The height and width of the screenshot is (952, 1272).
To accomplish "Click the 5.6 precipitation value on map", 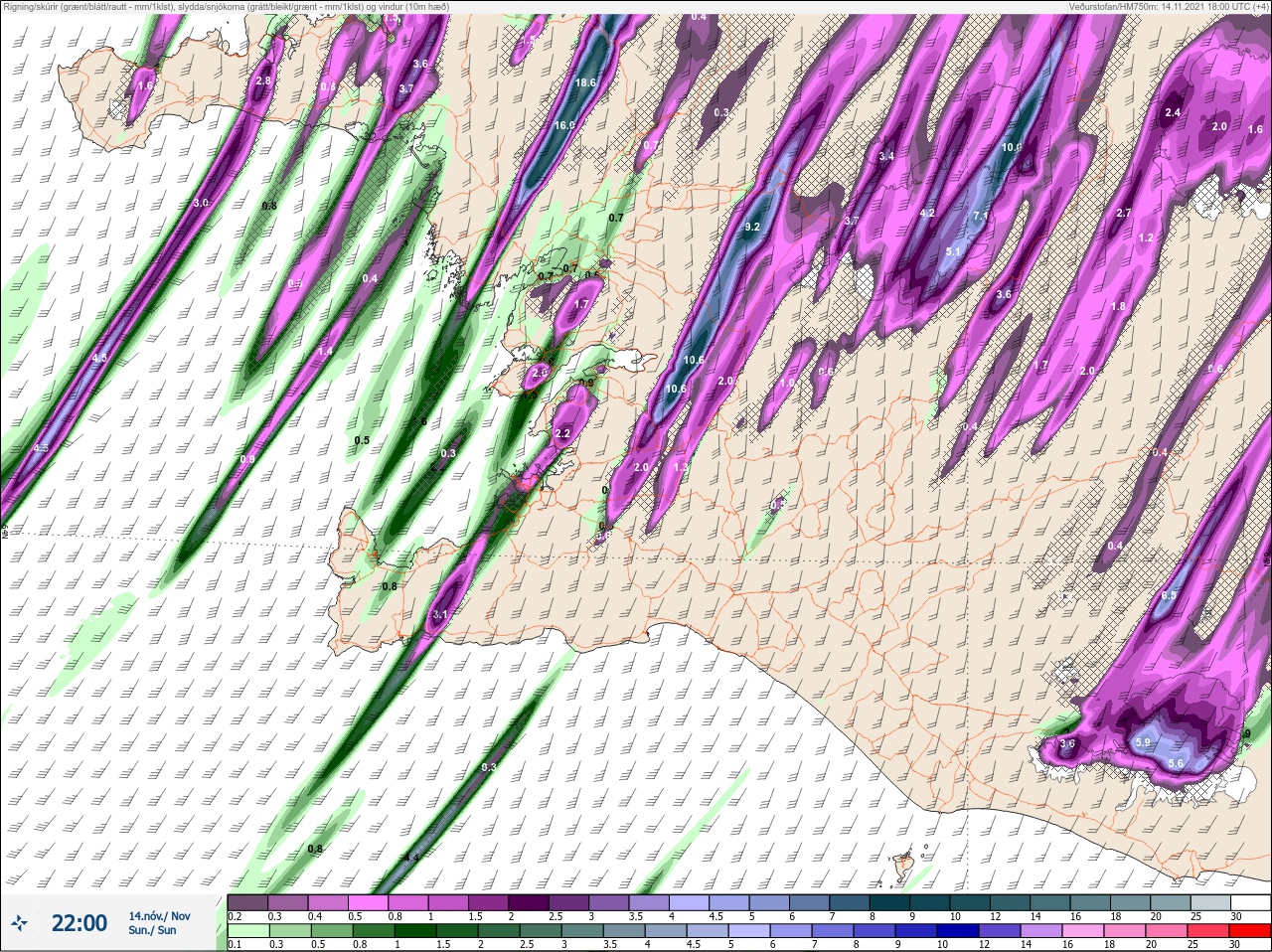I will [x=1176, y=763].
